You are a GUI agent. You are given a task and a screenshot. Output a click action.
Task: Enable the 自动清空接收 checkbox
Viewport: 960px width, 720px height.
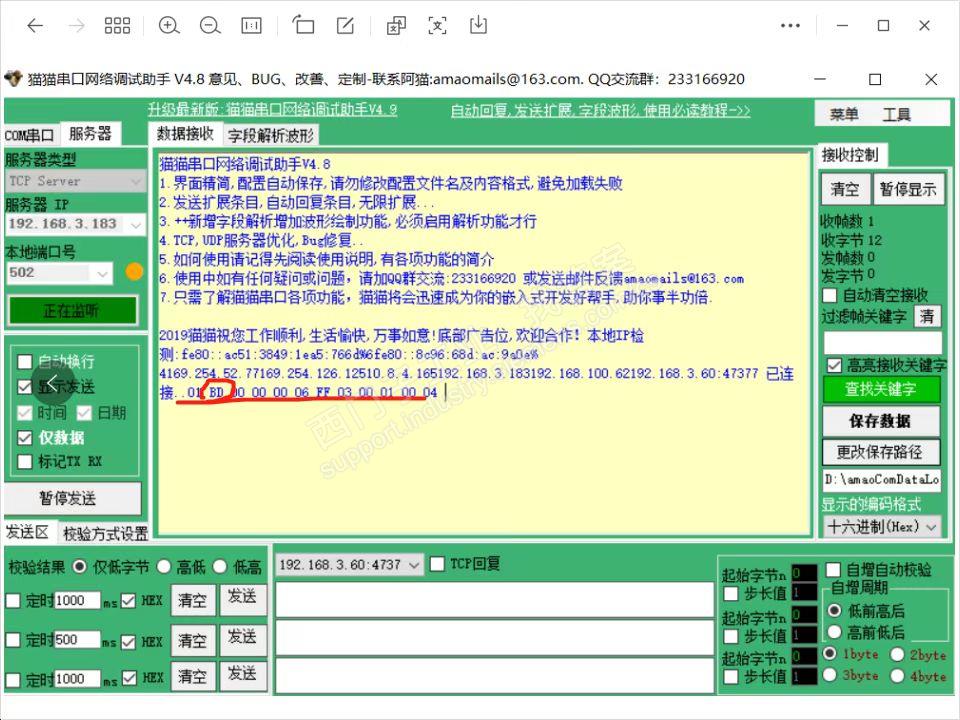pos(830,296)
